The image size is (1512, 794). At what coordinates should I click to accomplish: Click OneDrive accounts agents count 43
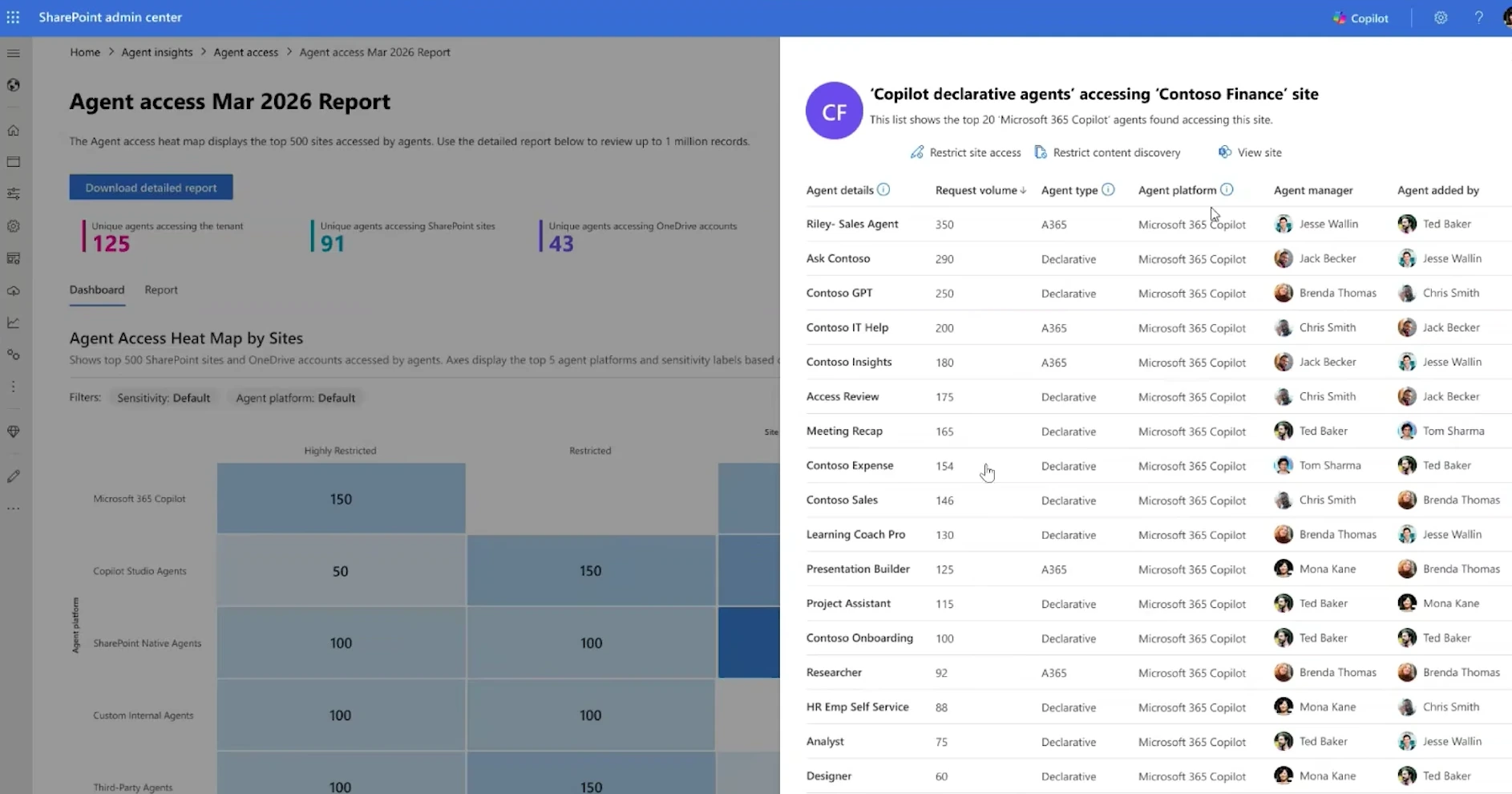point(561,244)
